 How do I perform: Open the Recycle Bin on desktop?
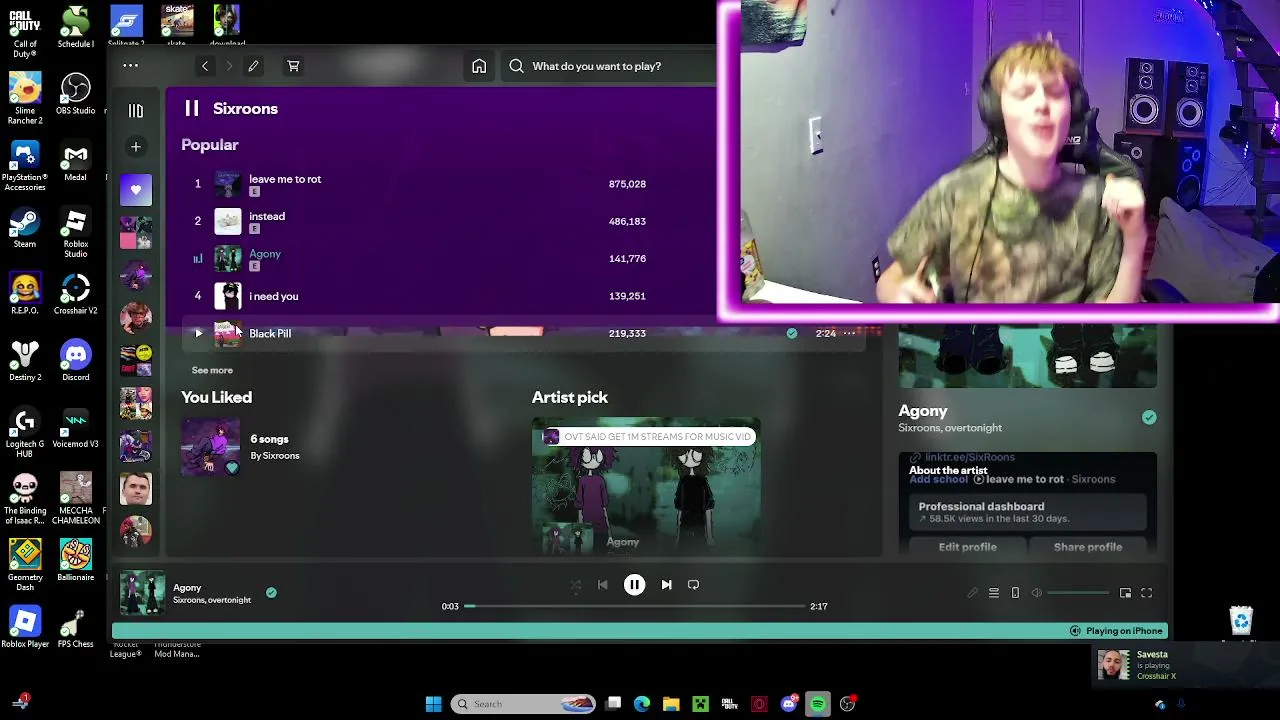(x=1241, y=624)
